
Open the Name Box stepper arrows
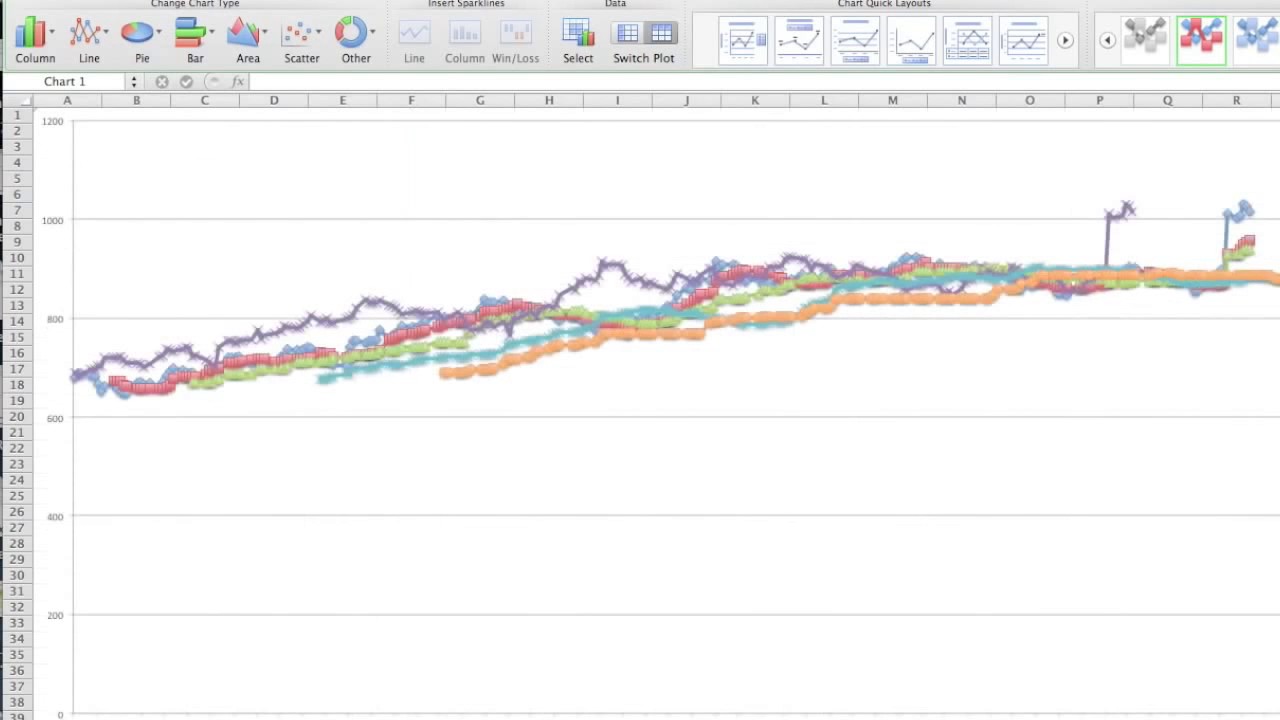[133, 82]
